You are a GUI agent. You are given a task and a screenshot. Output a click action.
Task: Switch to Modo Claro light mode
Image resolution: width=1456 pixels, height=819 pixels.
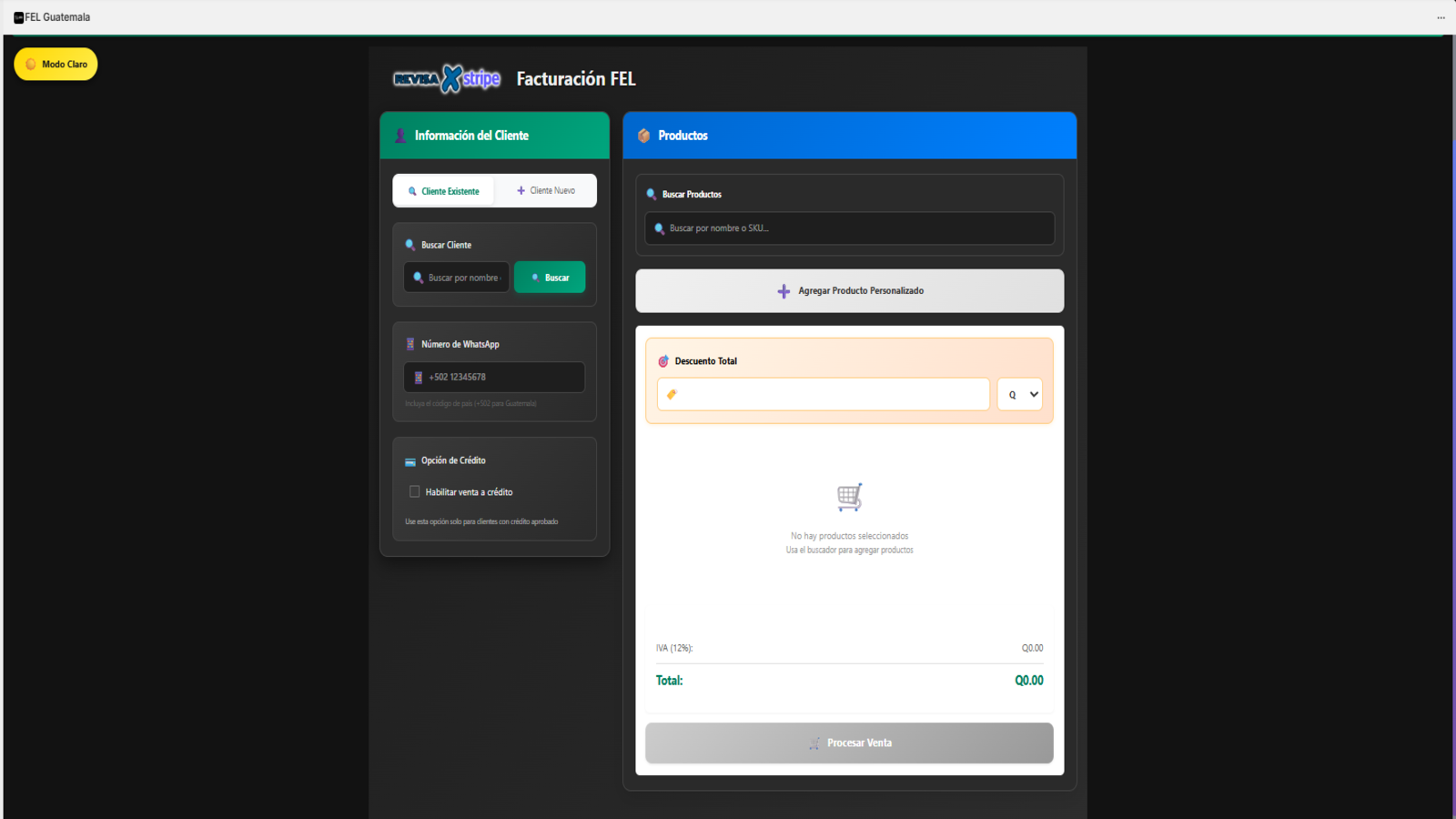56,64
